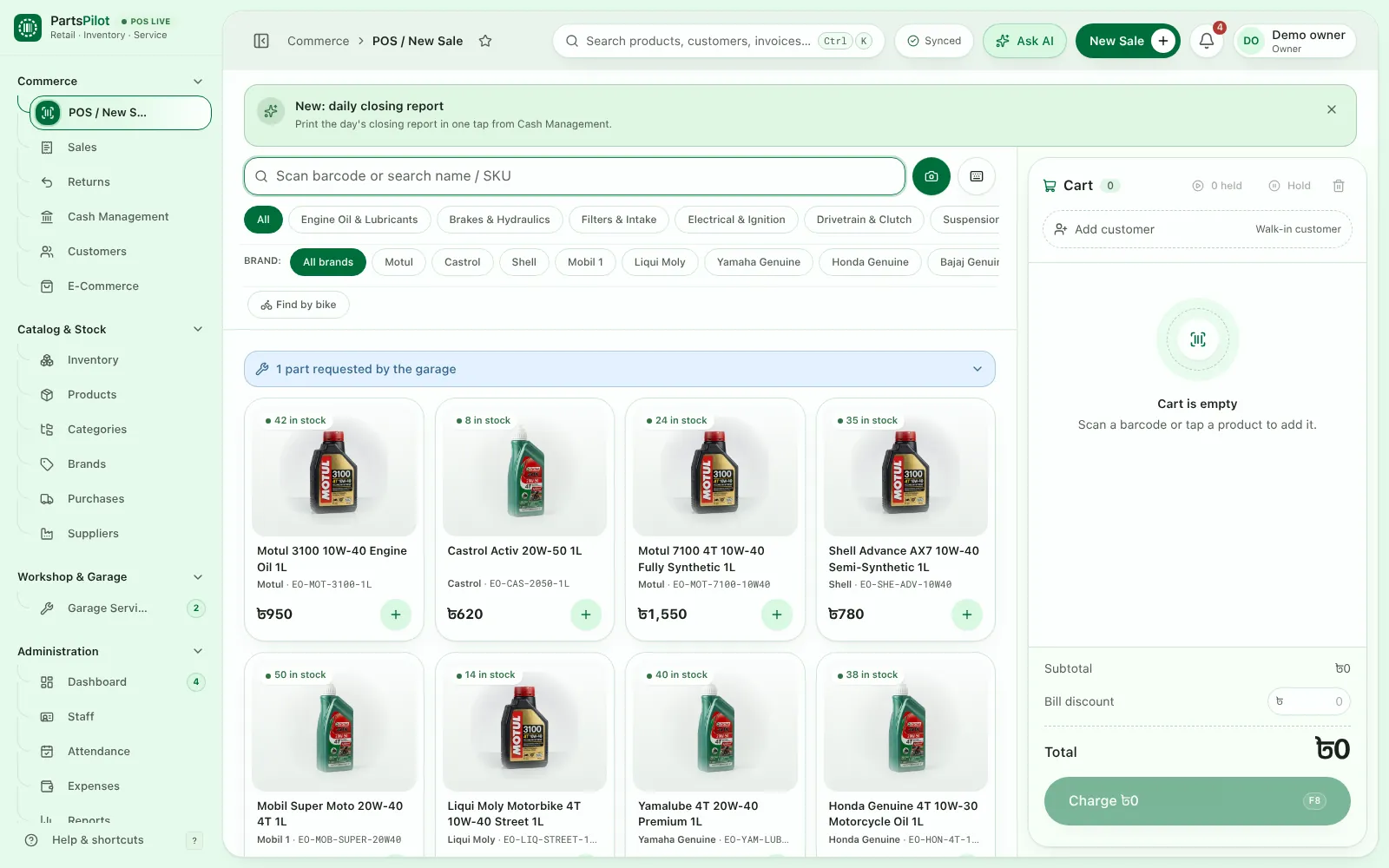Clear cart with the trash icon
1389x868 pixels.
pos(1339,186)
